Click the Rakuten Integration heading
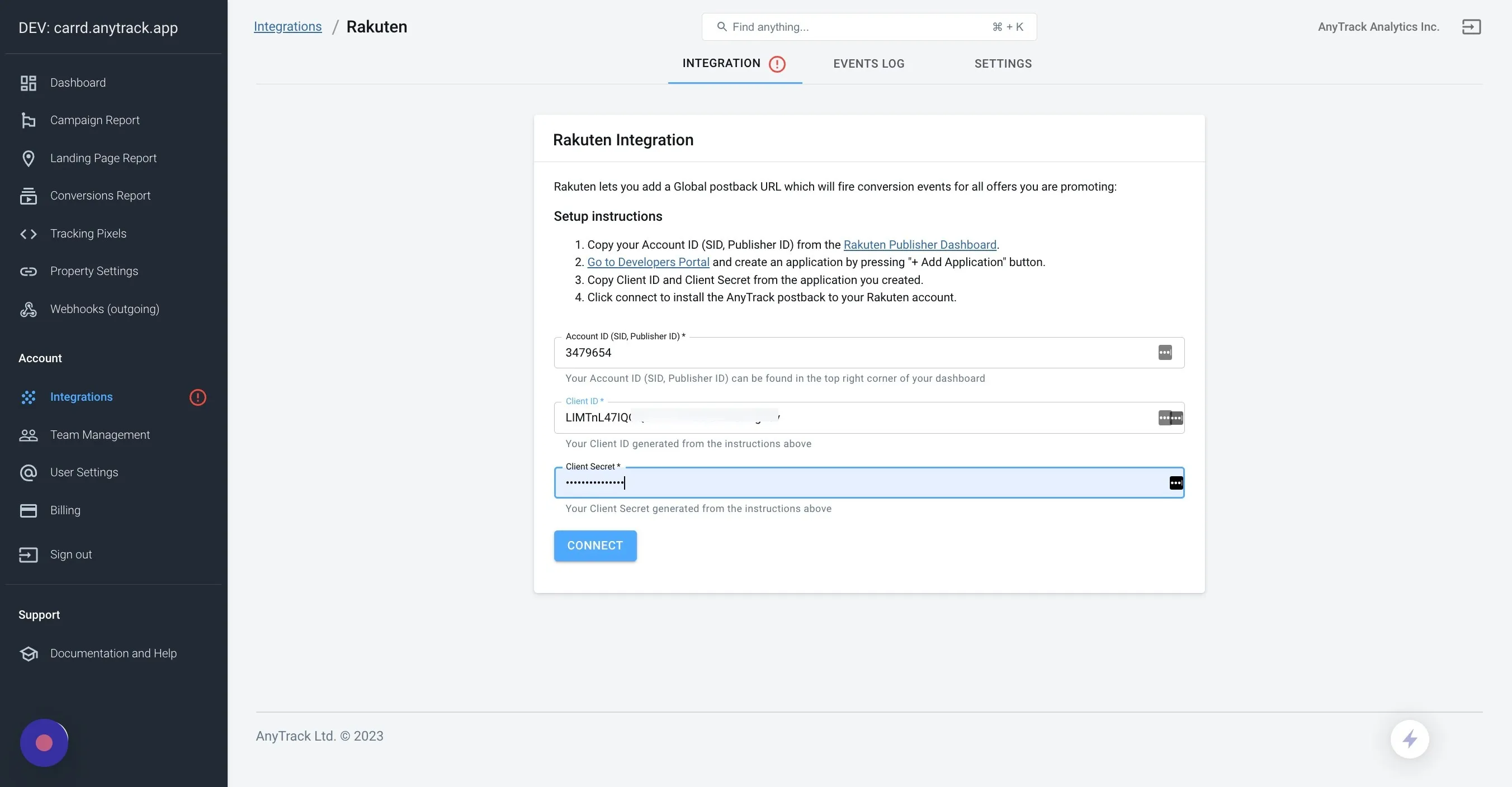1512x787 pixels. click(x=623, y=140)
